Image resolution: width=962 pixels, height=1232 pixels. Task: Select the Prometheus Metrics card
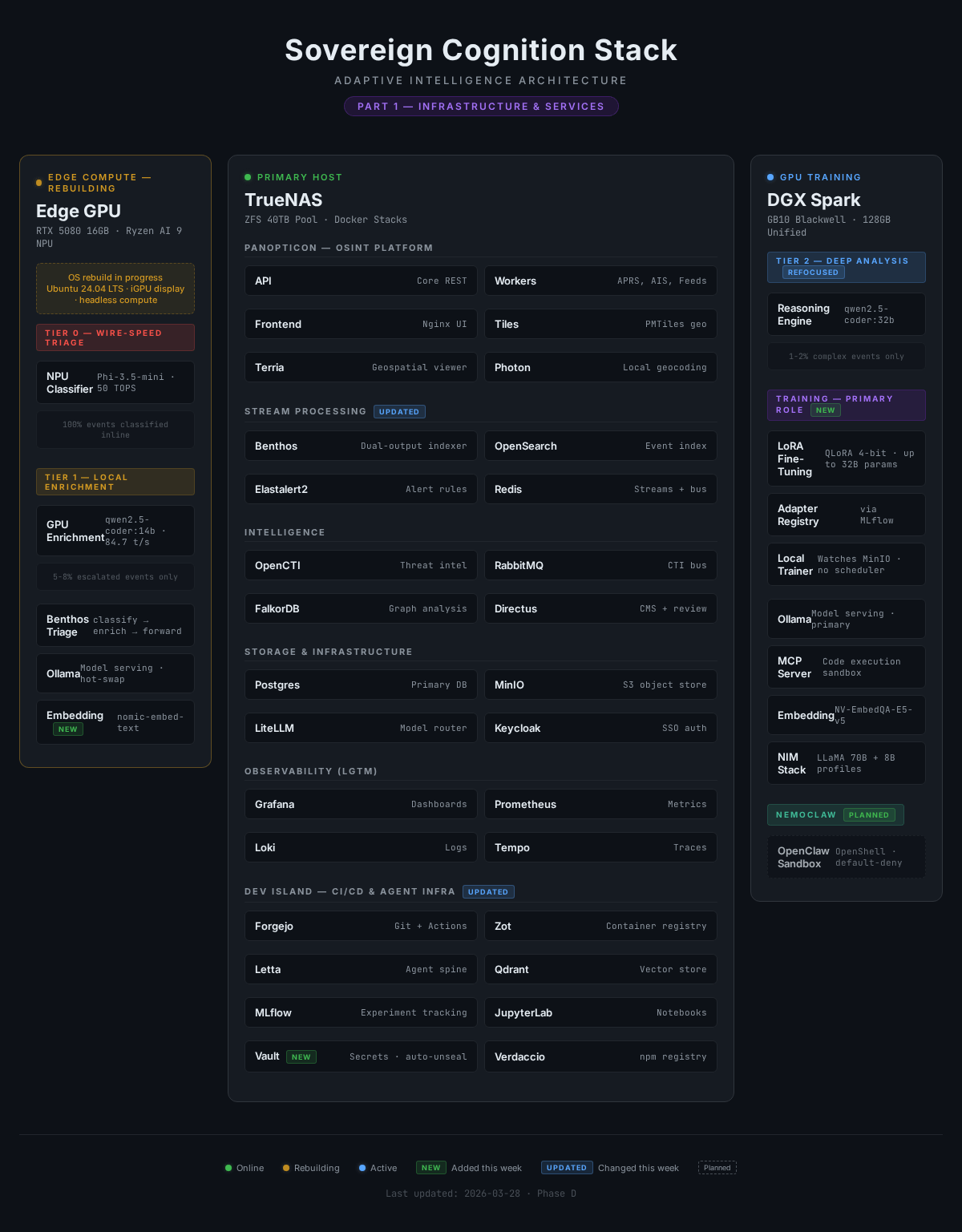[x=600, y=805]
